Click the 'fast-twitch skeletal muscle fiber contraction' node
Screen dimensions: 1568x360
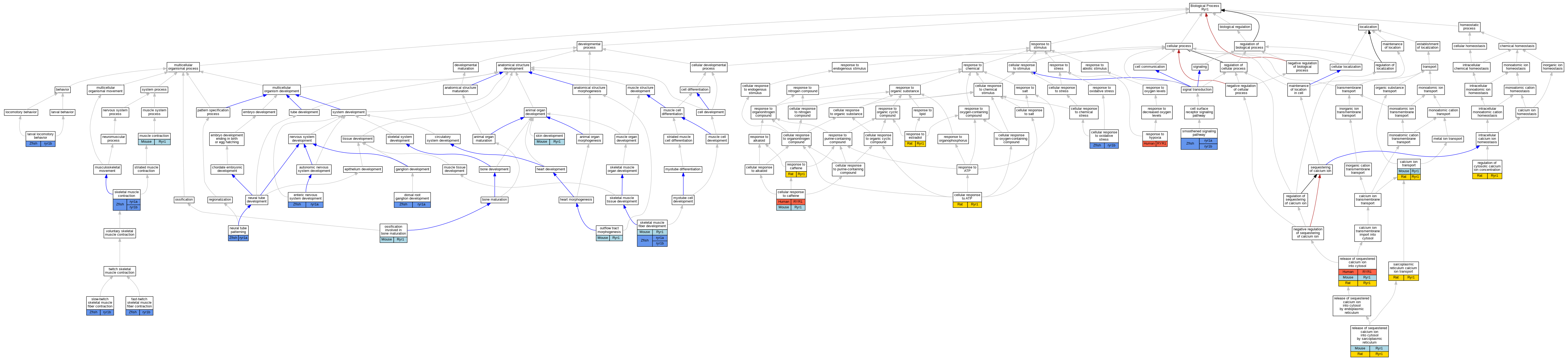pos(139,305)
